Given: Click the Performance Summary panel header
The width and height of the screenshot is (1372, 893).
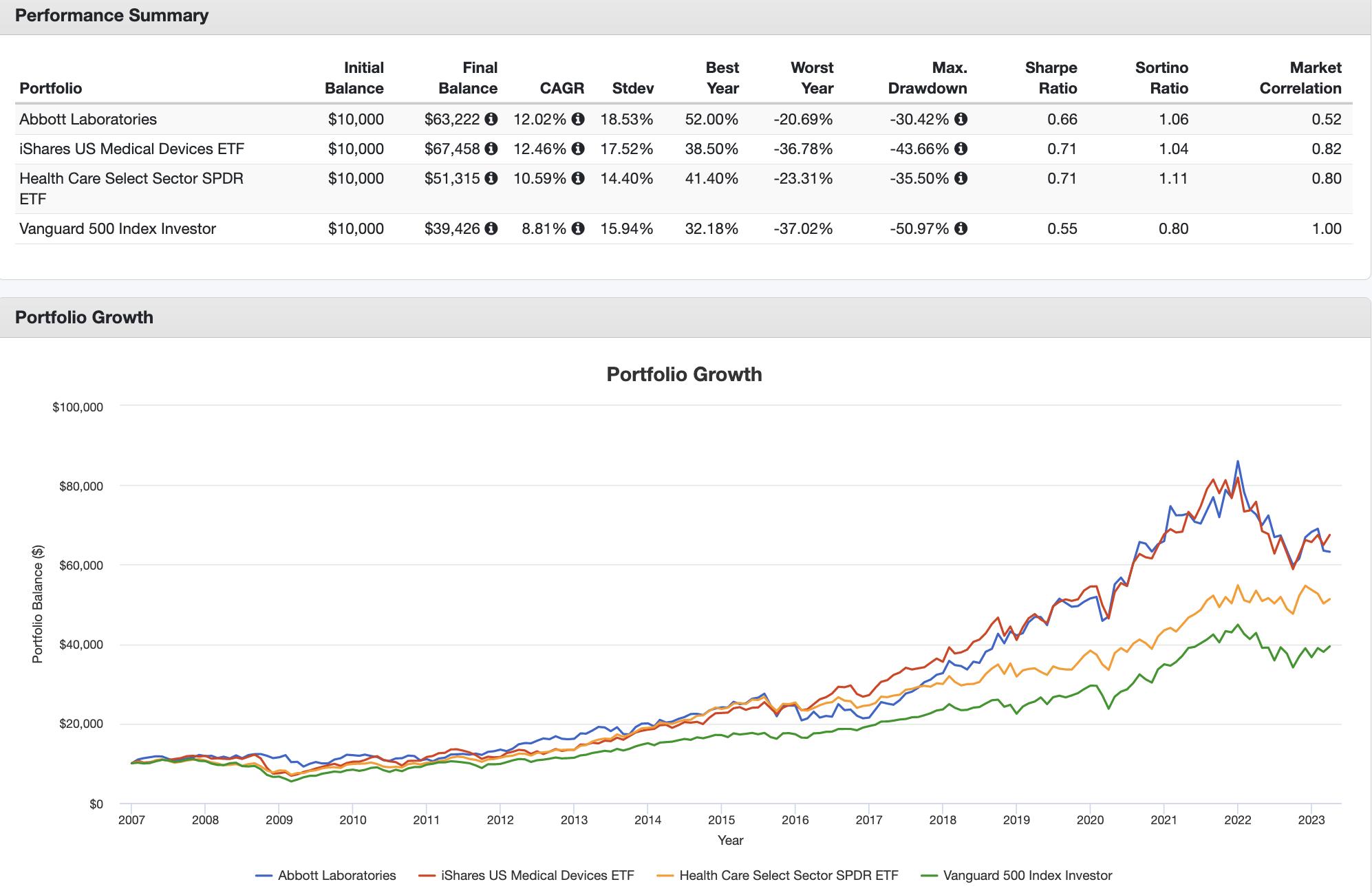Looking at the screenshot, I should click(111, 15).
